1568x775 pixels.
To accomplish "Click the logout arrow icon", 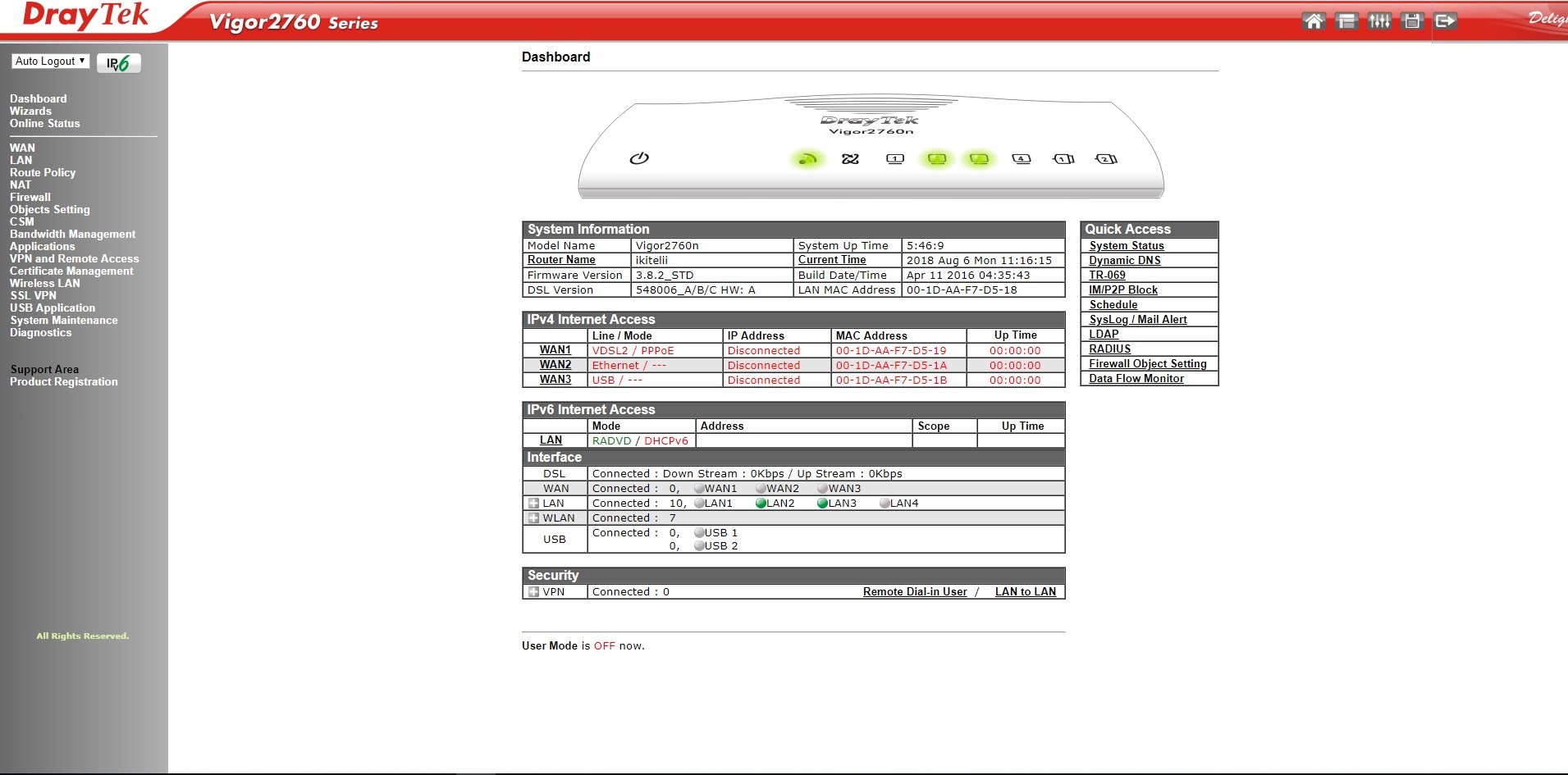I will coord(1445,21).
